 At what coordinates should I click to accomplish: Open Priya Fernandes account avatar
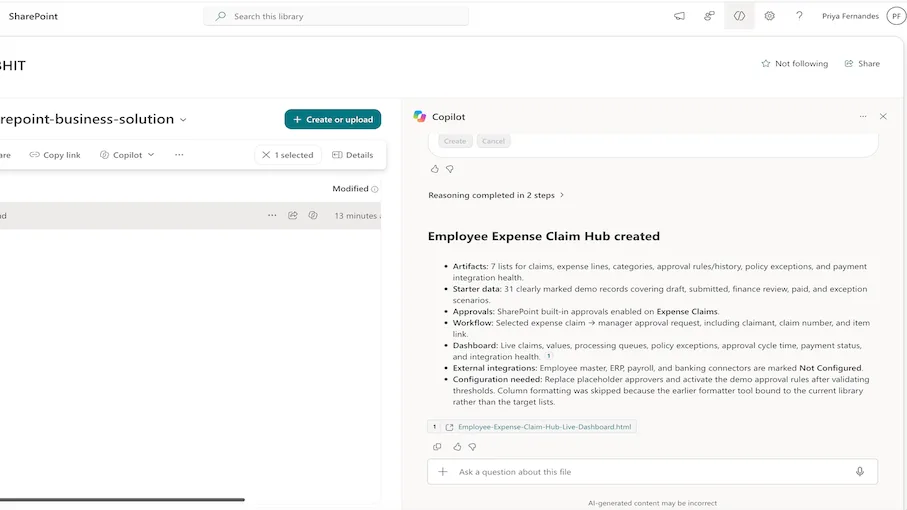tap(896, 16)
